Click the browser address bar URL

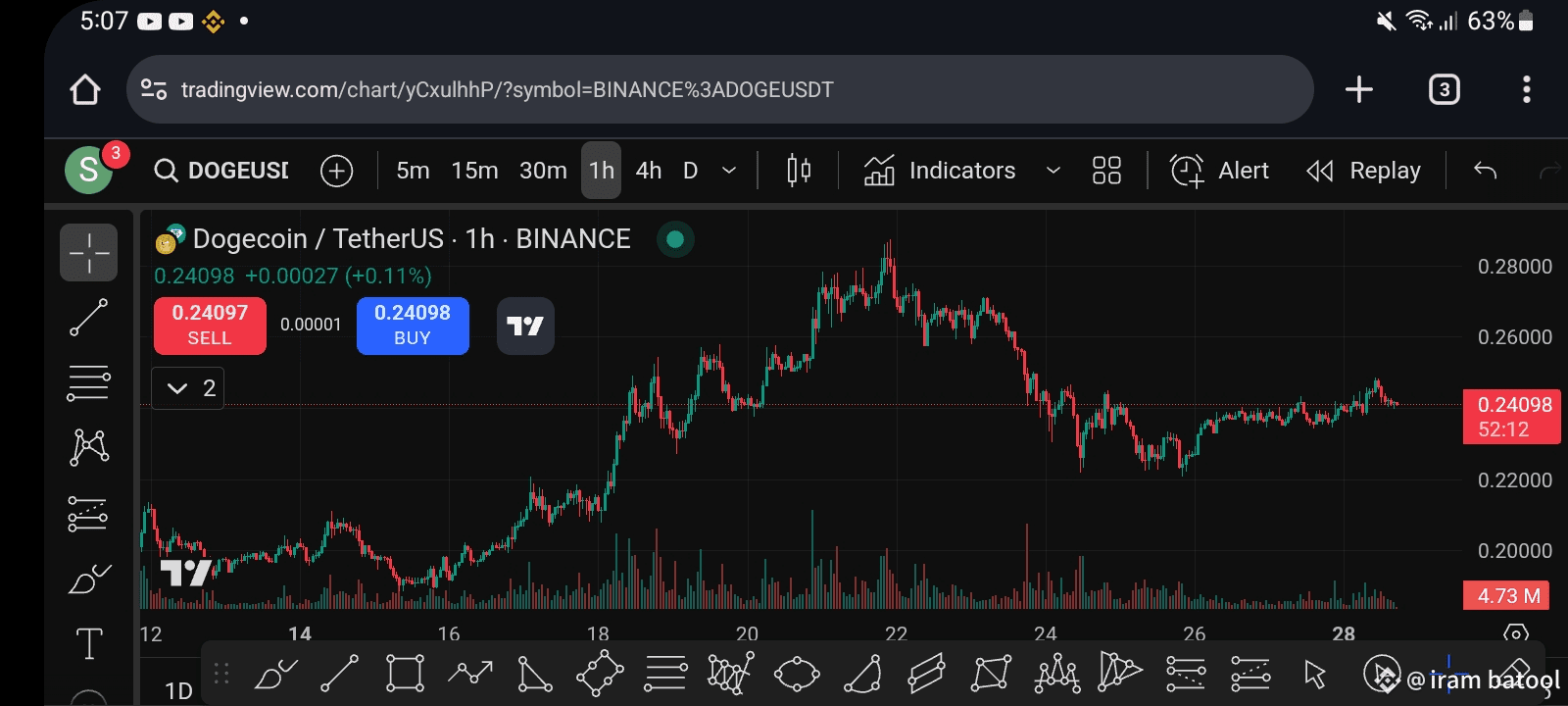[720, 89]
